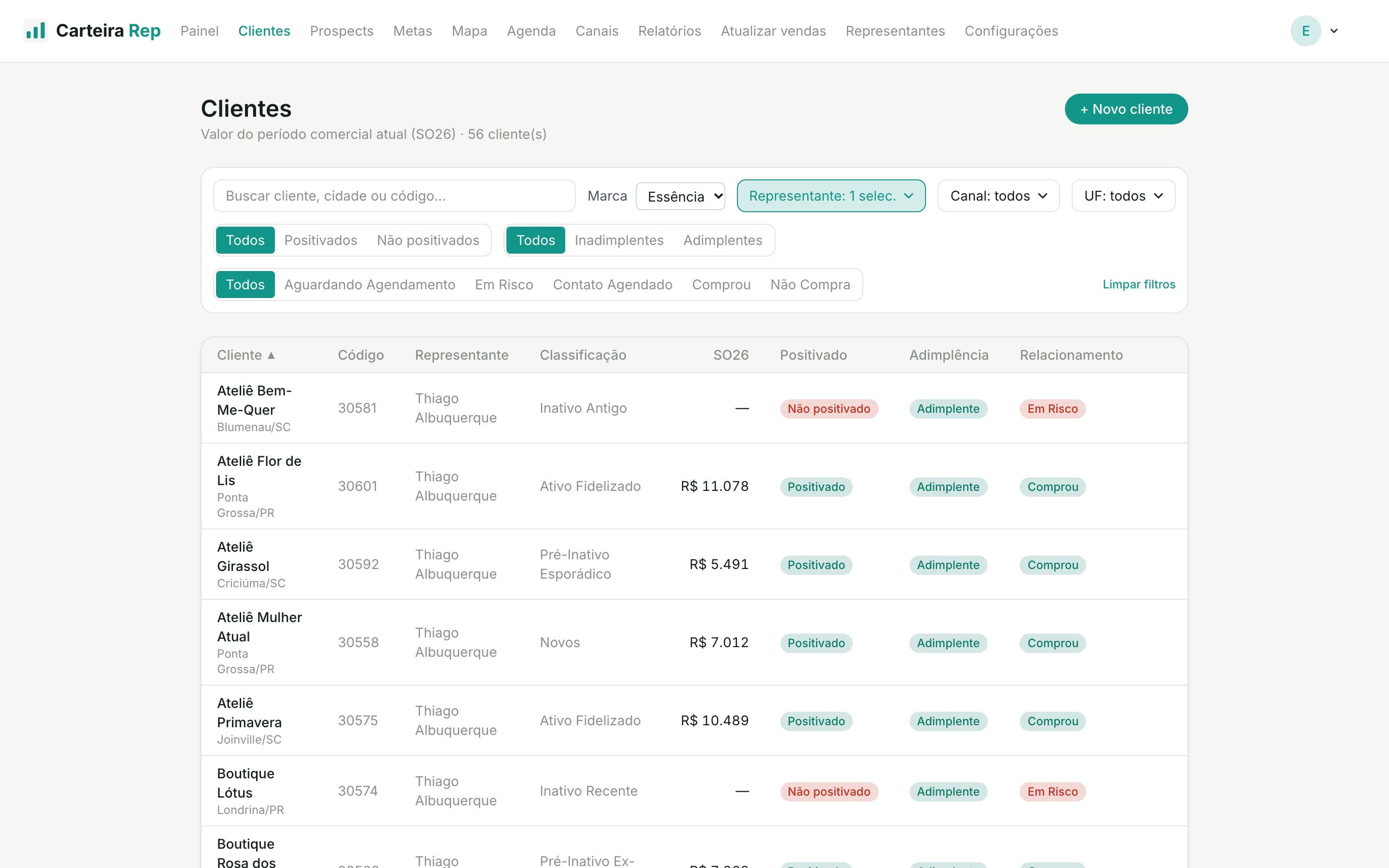
Task: Sort by Cliente column arrow
Action: (271, 355)
